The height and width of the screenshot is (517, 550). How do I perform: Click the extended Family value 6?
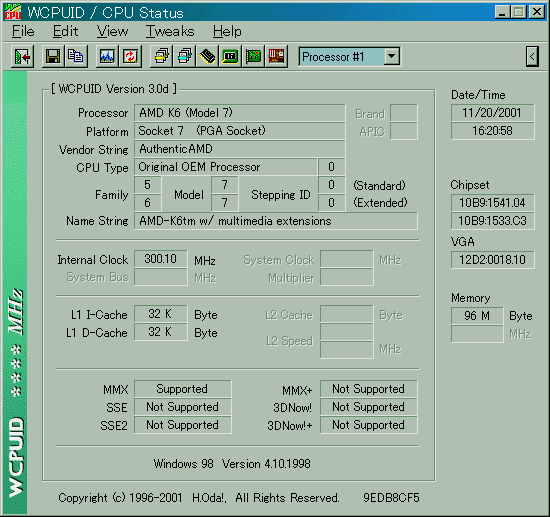click(148, 203)
